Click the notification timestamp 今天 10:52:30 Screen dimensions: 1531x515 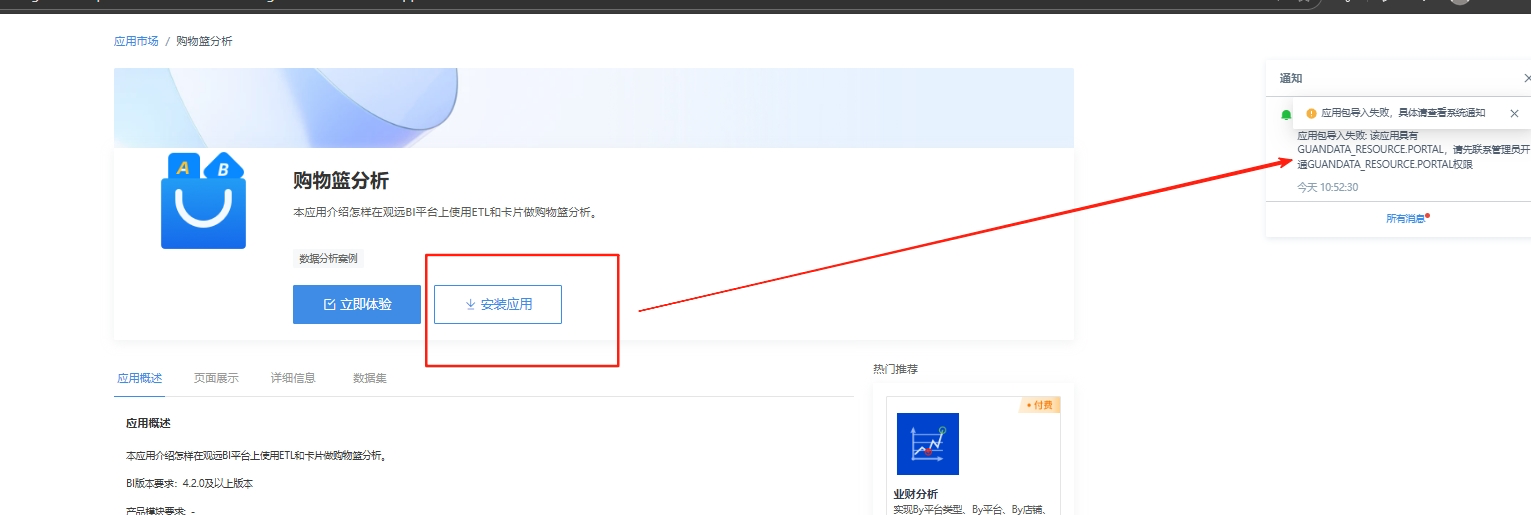coord(1327,187)
